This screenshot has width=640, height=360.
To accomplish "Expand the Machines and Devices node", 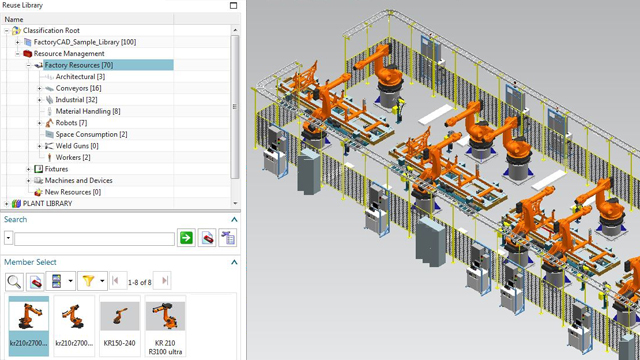I will coord(29,180).
